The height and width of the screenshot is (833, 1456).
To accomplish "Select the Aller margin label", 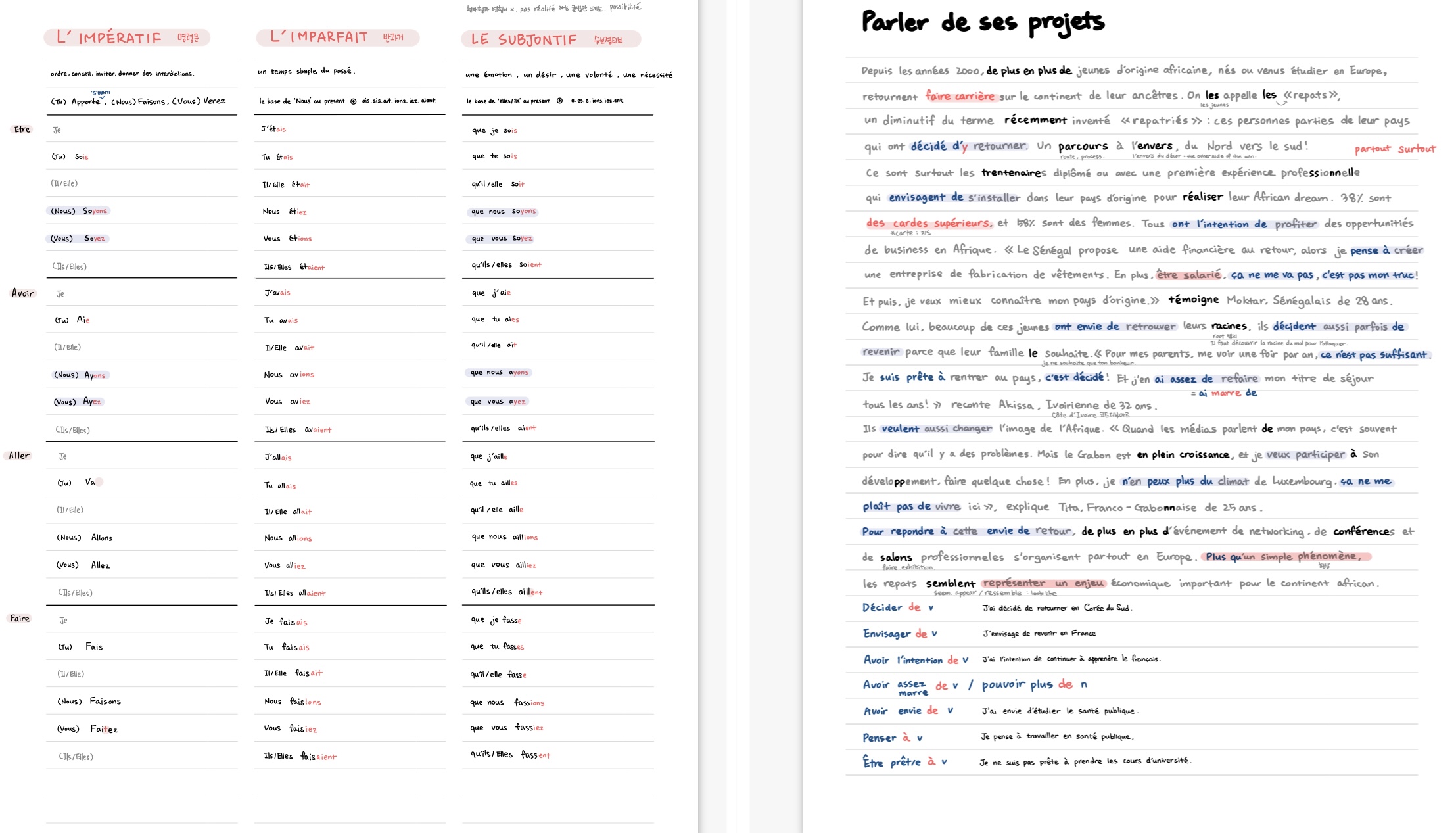I will pyautogui.click(x=18, y=455).
